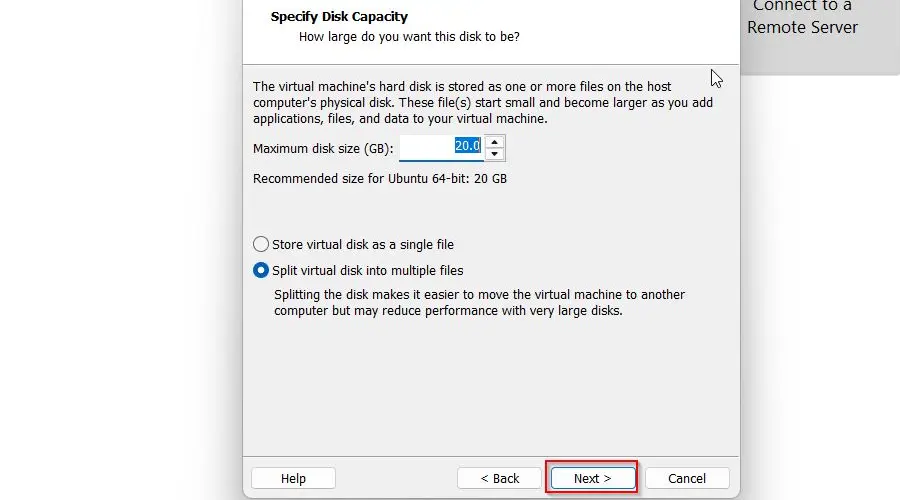Viewport: 900px width, 500px height.
Task: Increase disk size with the up arrow
Action: click(x=495, y=142)
